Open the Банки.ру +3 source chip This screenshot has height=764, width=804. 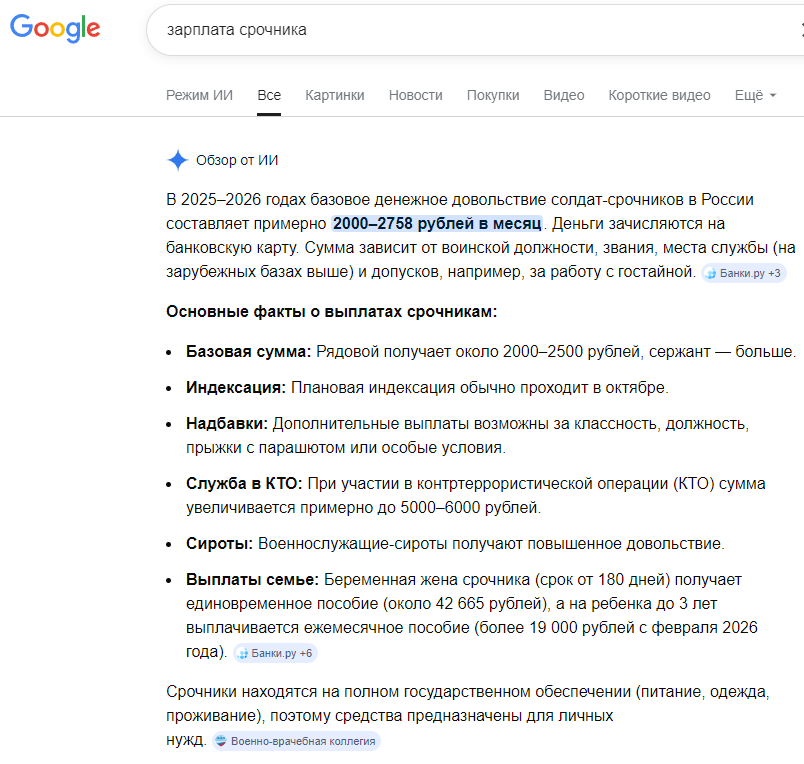click(x=743, y=273)
